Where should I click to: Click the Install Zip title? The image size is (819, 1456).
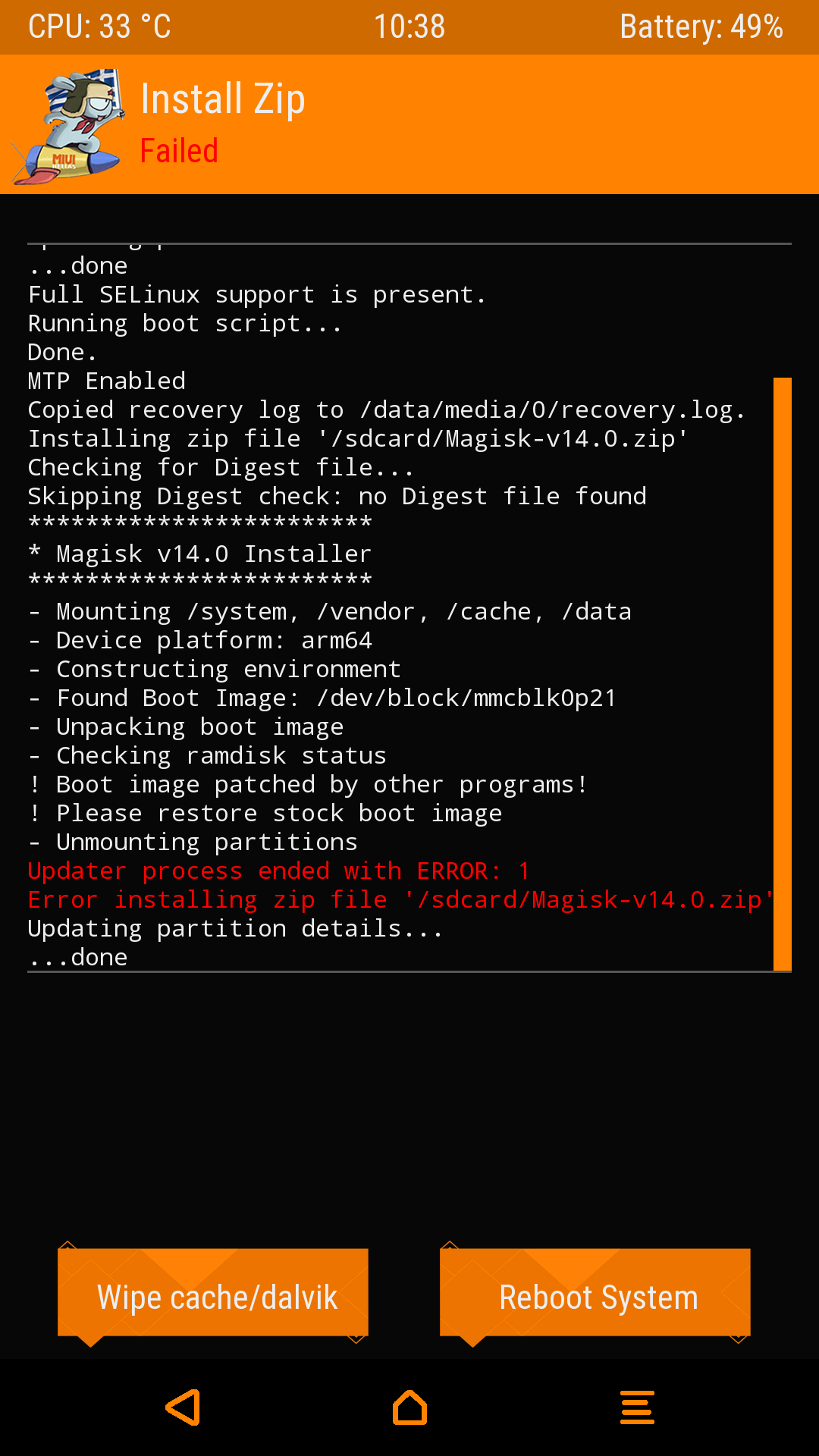[x=223, y=99]
